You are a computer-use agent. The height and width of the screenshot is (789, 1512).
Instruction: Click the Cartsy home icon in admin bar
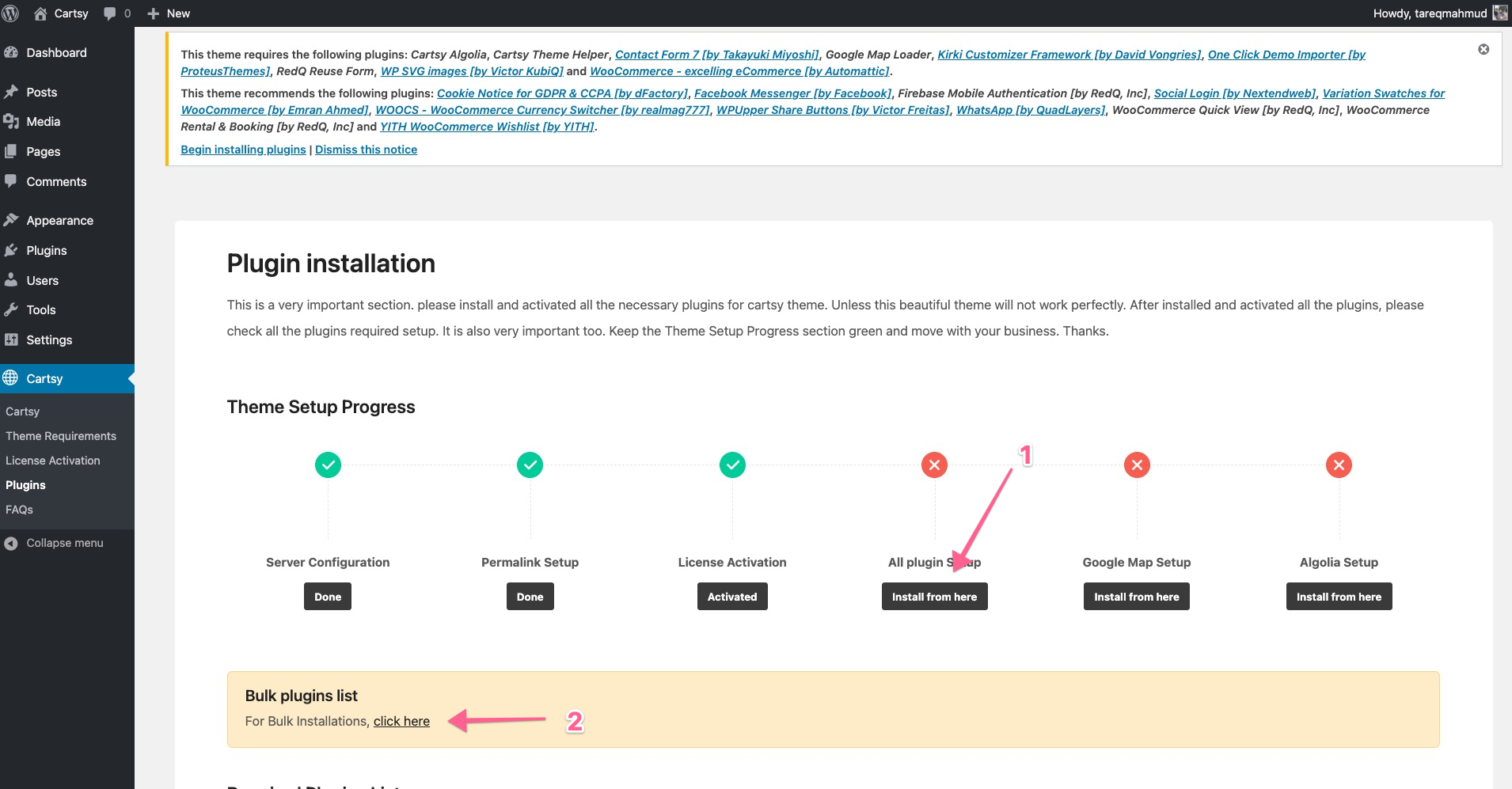point(40,13)
